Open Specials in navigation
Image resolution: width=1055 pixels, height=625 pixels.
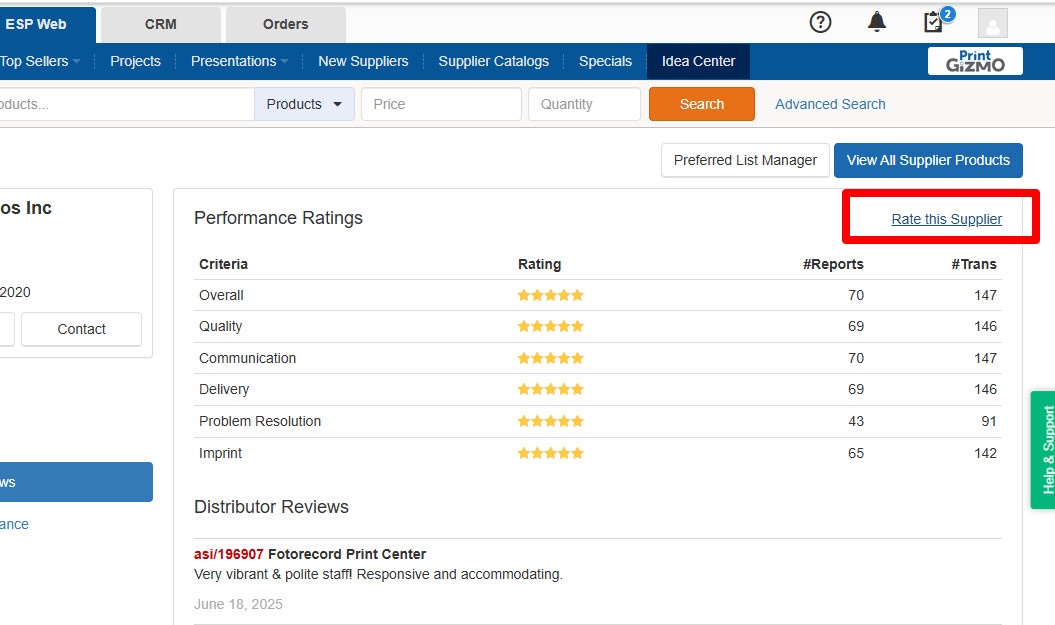[605, 61]
